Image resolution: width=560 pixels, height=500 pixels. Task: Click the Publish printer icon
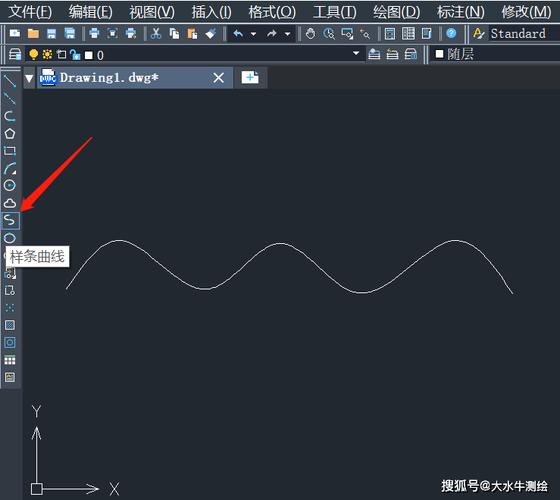tap(131, 34)
